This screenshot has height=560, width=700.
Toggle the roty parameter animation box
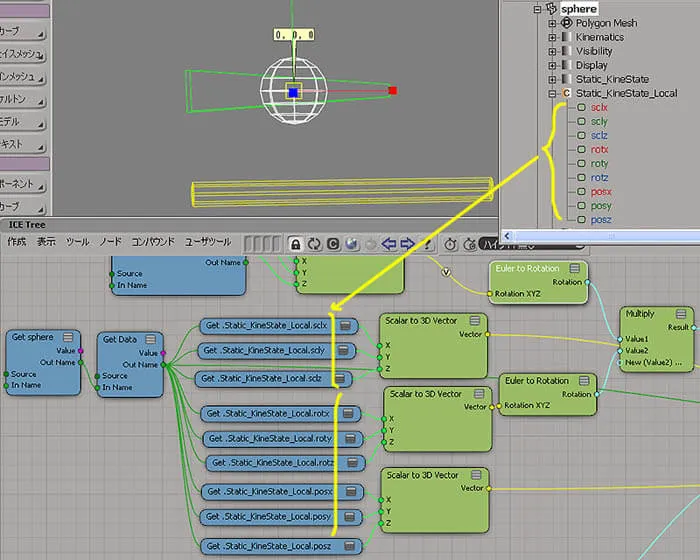pyautogui.click(x=581, y=163)
